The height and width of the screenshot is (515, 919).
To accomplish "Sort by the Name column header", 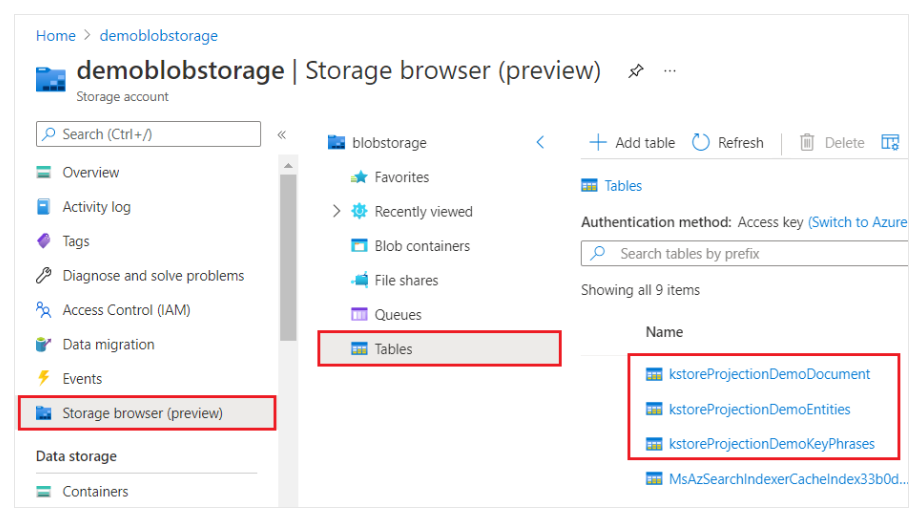I will tap(664, 332).
